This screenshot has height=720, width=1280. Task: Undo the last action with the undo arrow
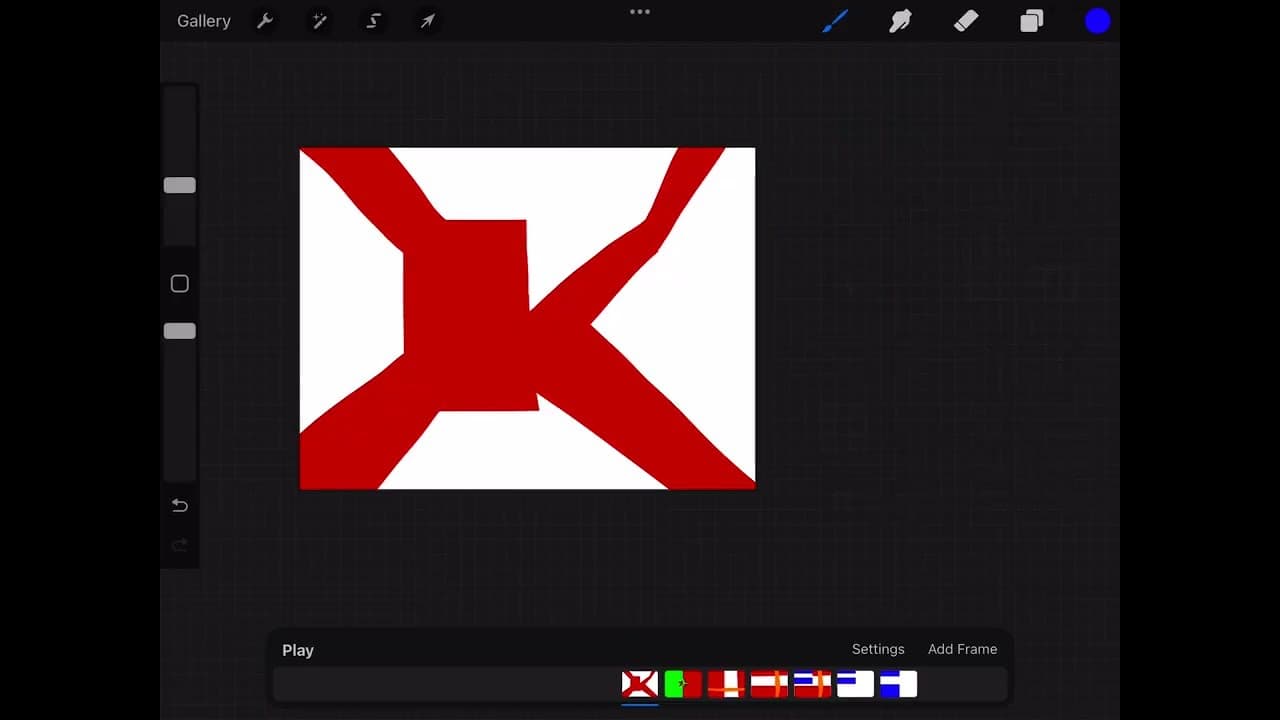click(180, 505)
